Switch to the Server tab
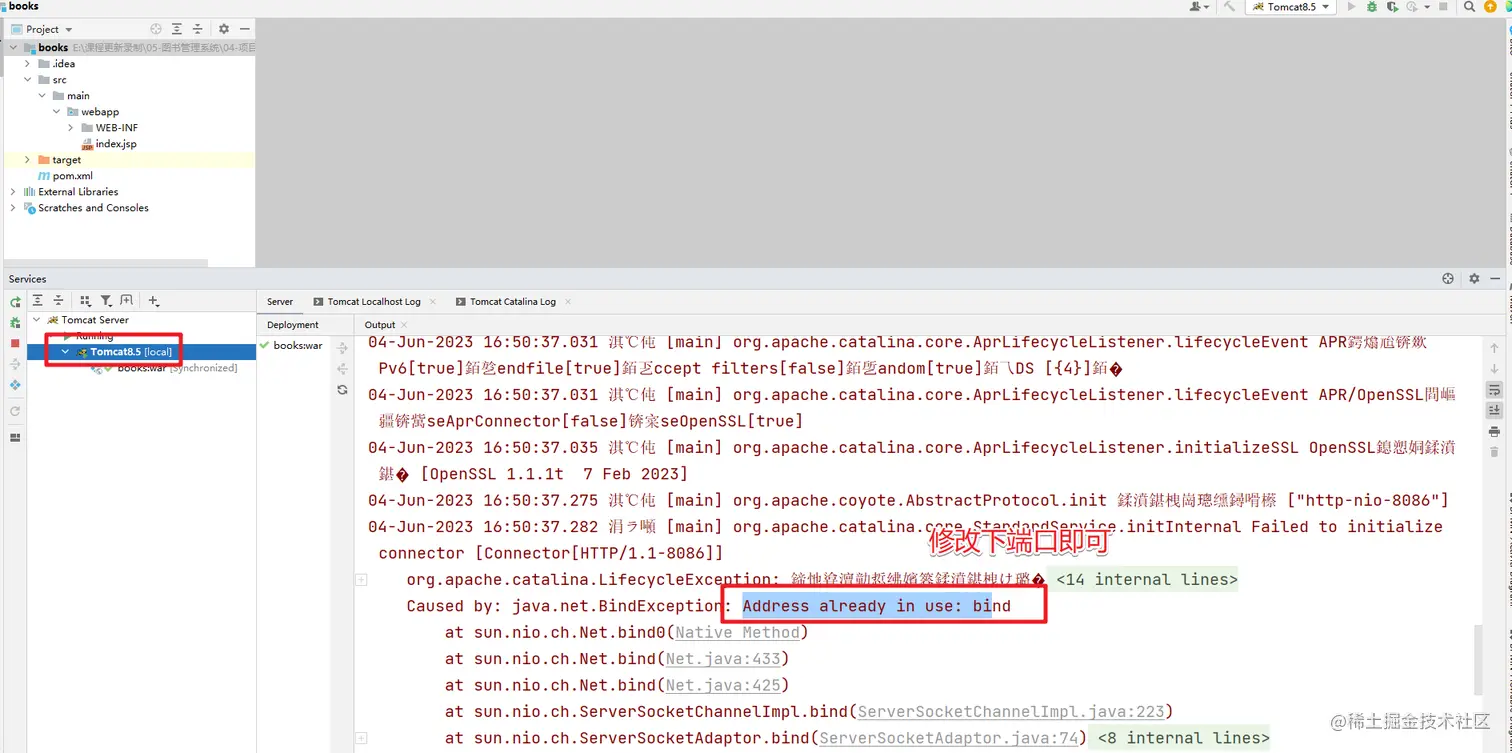1512x753 pixels. point(280,301)
